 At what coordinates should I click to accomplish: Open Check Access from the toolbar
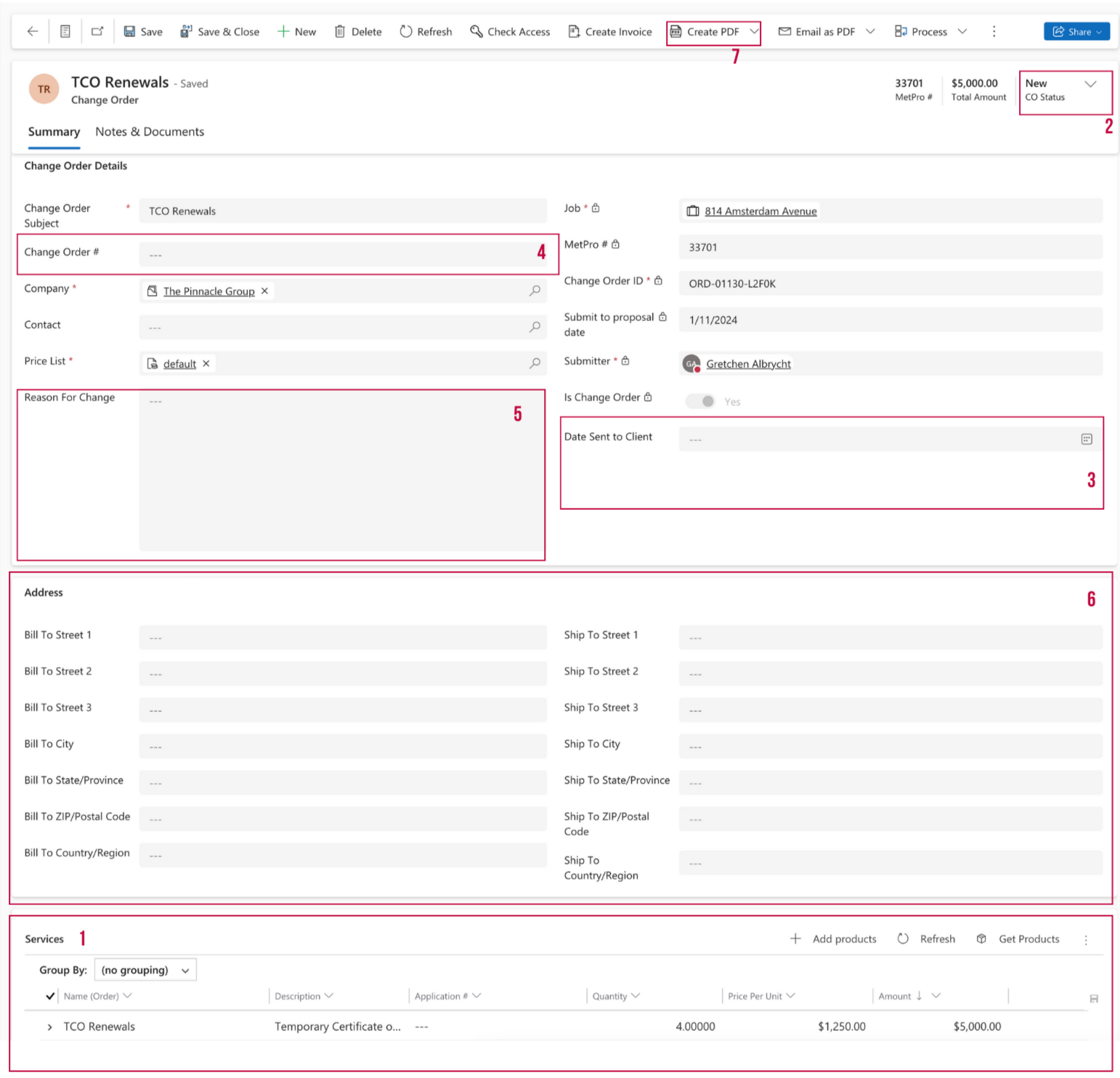coord(510,31)
